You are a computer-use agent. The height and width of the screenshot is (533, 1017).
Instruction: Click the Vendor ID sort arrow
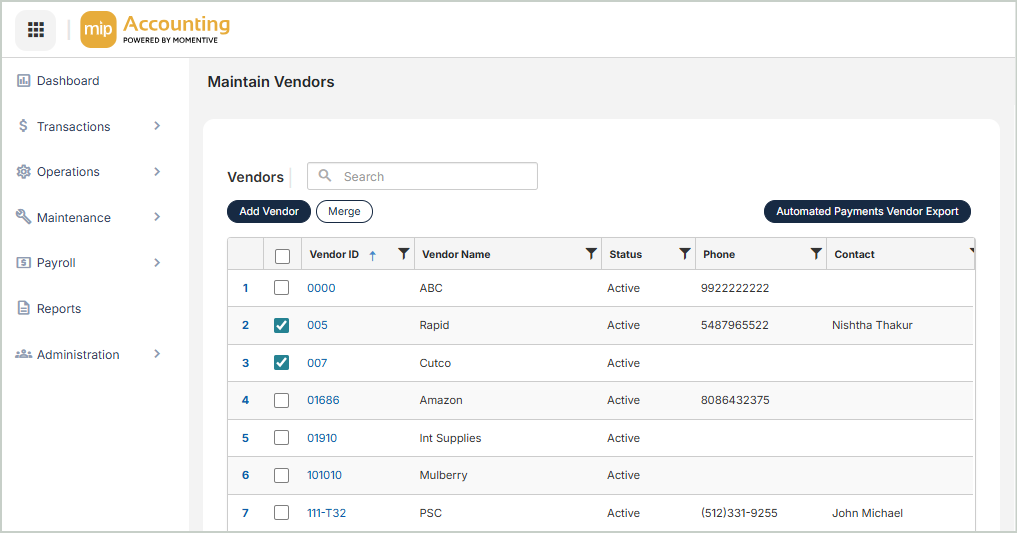tap(373, 255)
